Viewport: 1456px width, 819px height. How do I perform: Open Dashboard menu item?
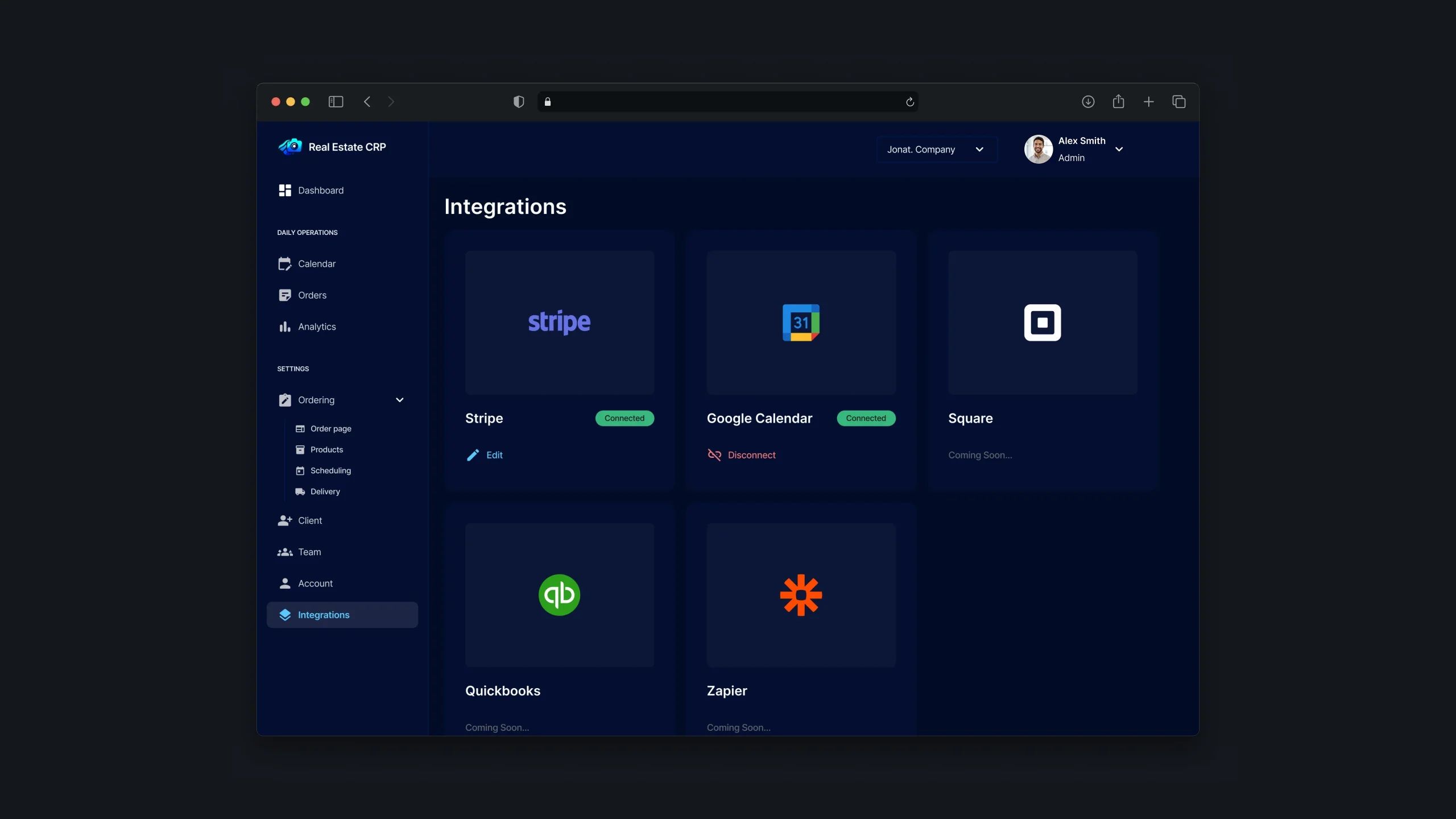pos(342,191)
